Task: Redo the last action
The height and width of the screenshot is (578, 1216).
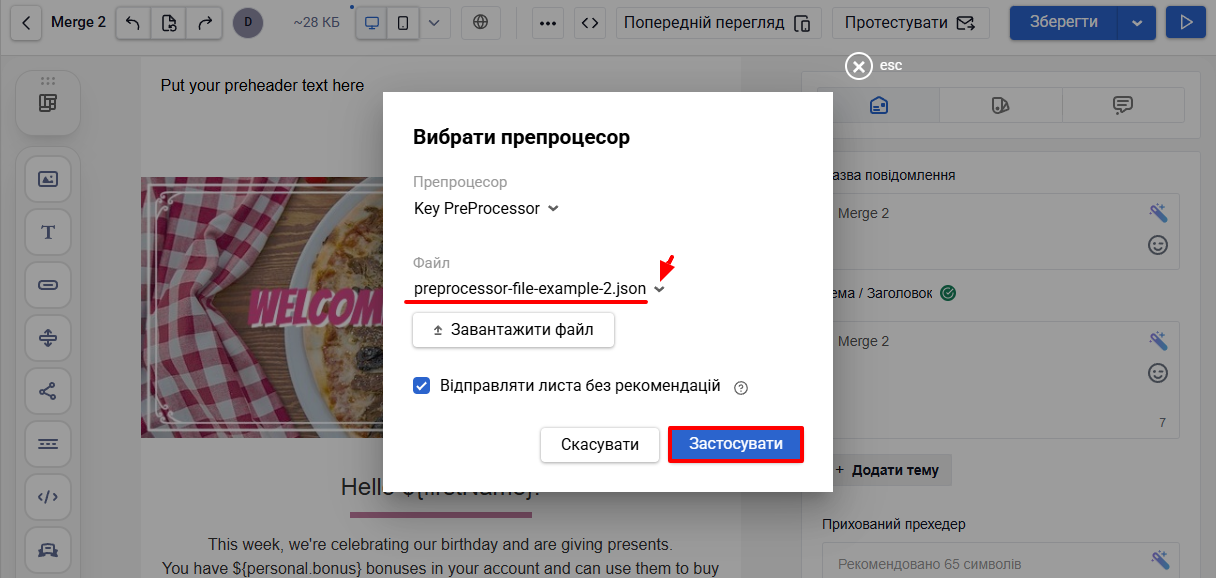Action: (204, 22)
